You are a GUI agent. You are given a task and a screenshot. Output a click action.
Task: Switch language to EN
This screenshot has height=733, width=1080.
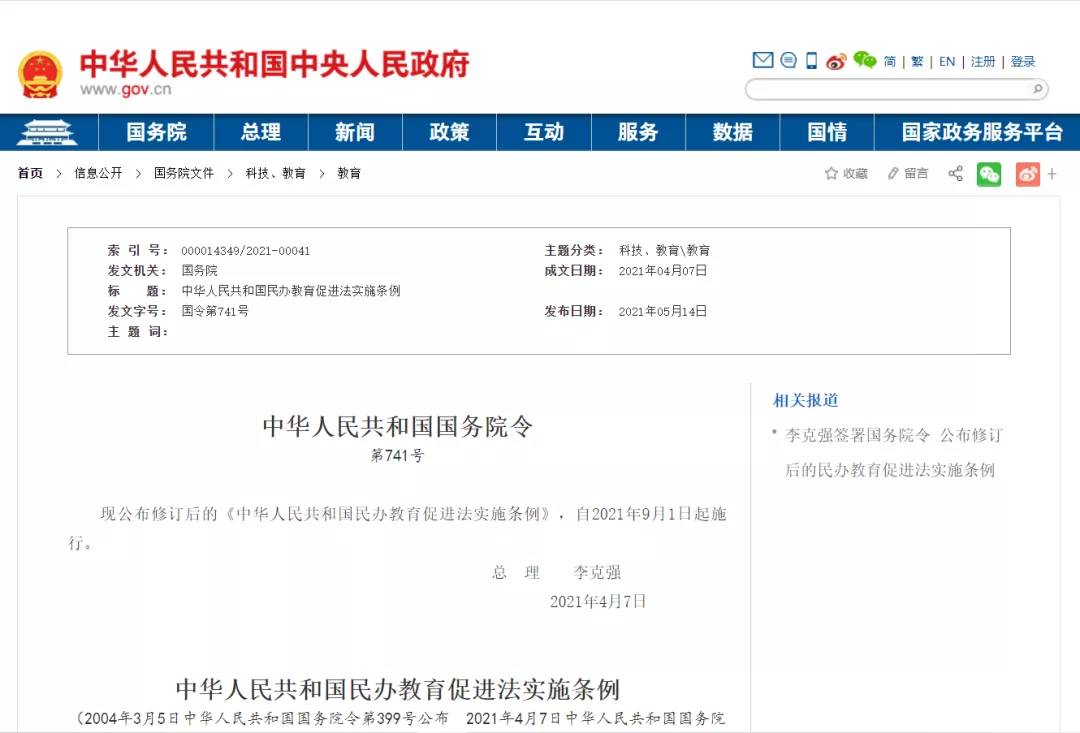(x=947, y=62)
